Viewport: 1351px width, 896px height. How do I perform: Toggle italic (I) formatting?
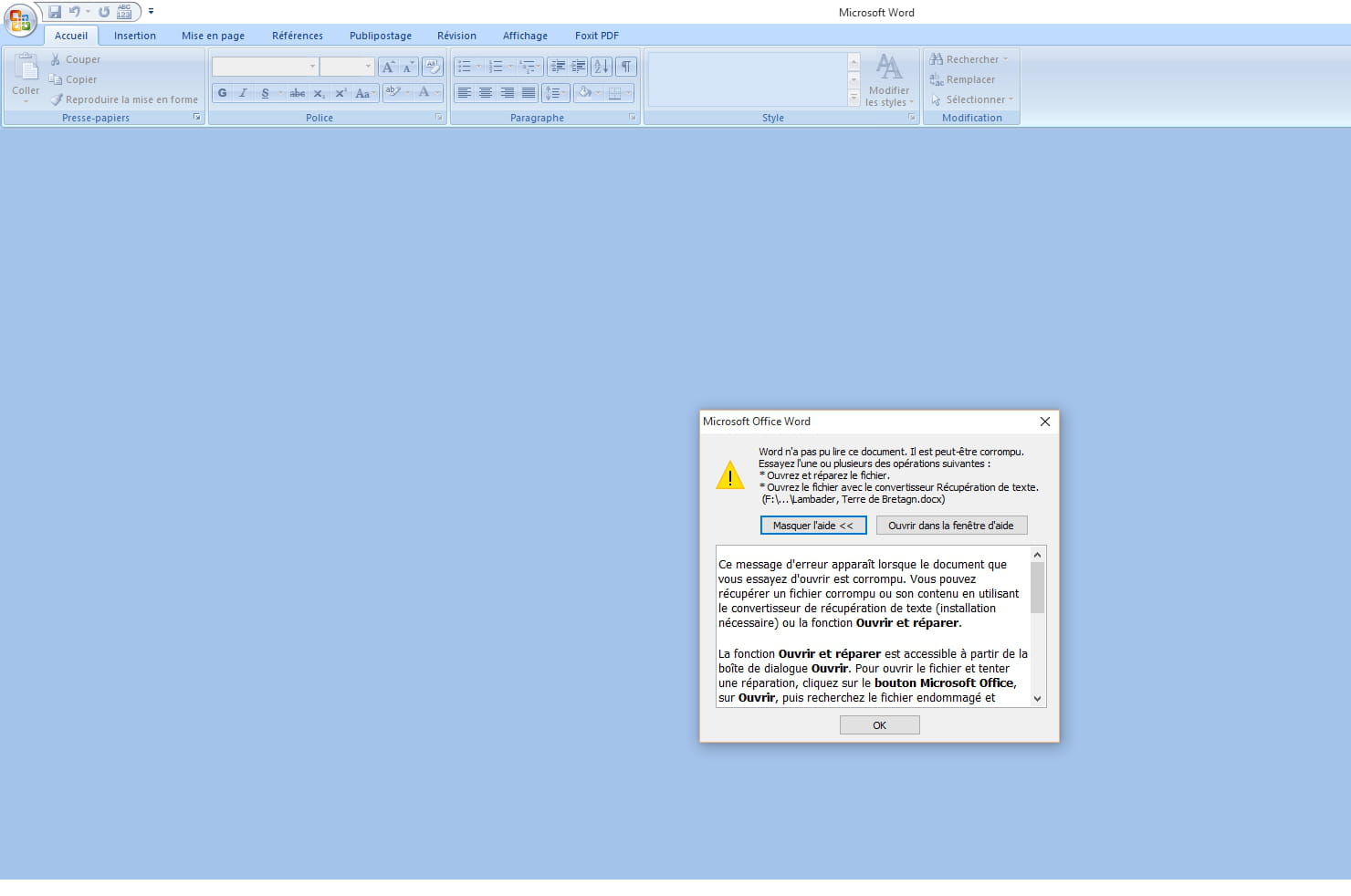(x=243, y=93)
